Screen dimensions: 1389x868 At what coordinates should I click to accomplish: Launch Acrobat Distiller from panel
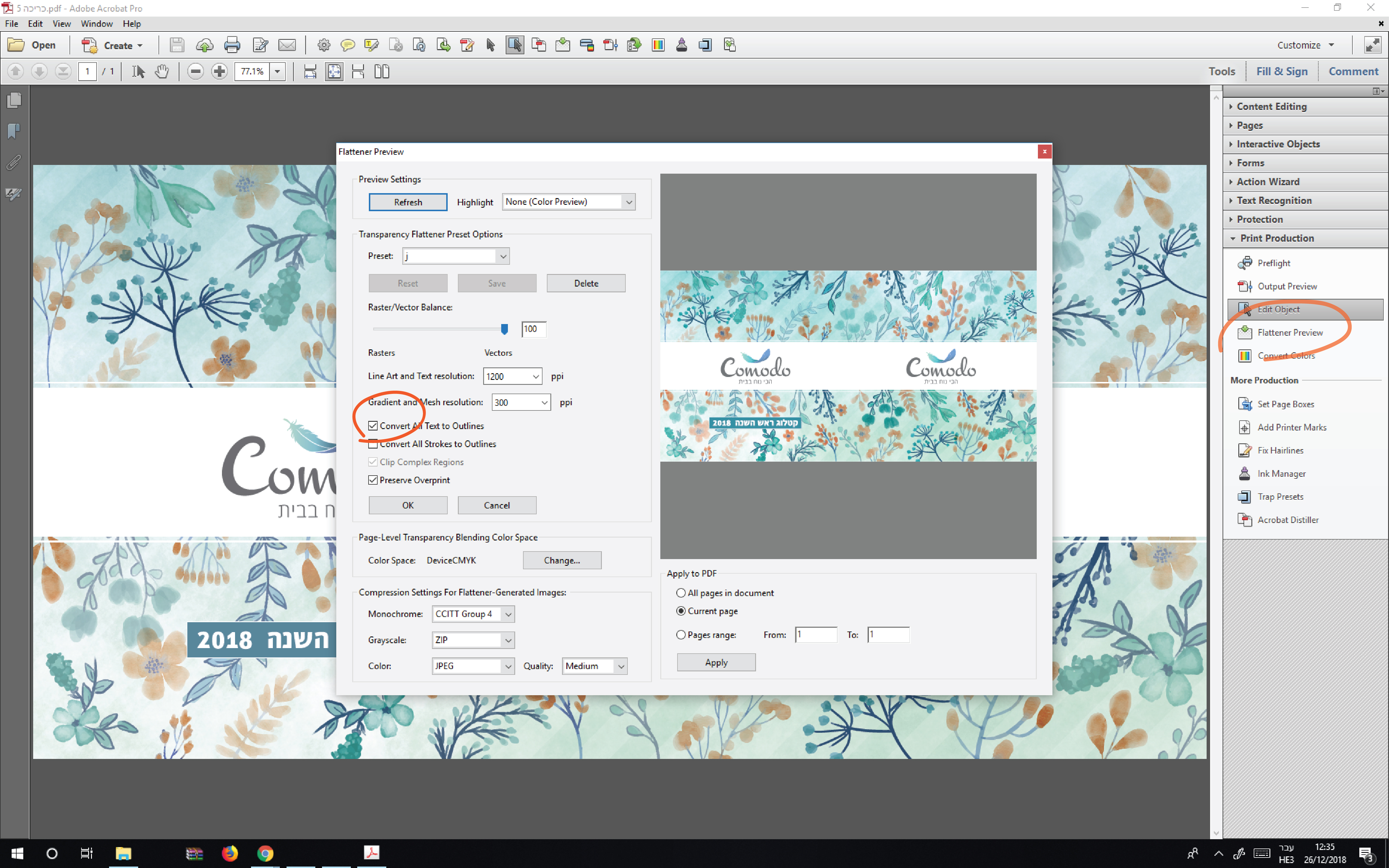(1287, 520)
